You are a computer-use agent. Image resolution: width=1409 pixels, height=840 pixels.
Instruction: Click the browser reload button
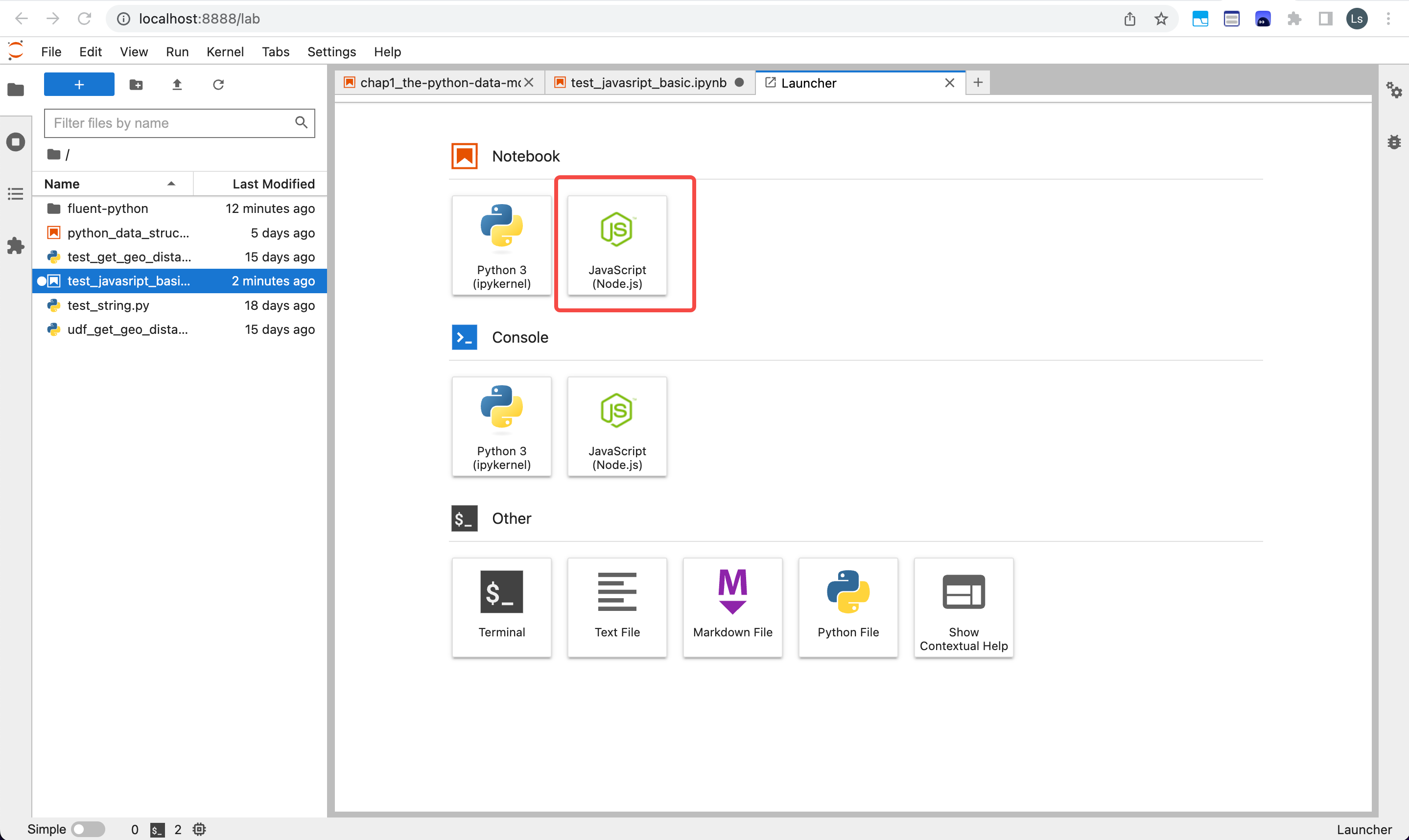pos(84,19)
